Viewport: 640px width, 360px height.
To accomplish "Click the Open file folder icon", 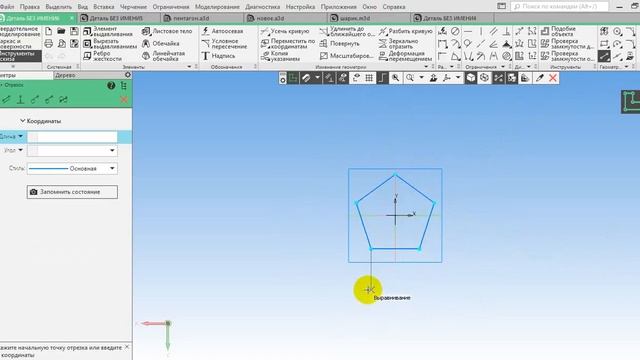I will tap(61, 31).
